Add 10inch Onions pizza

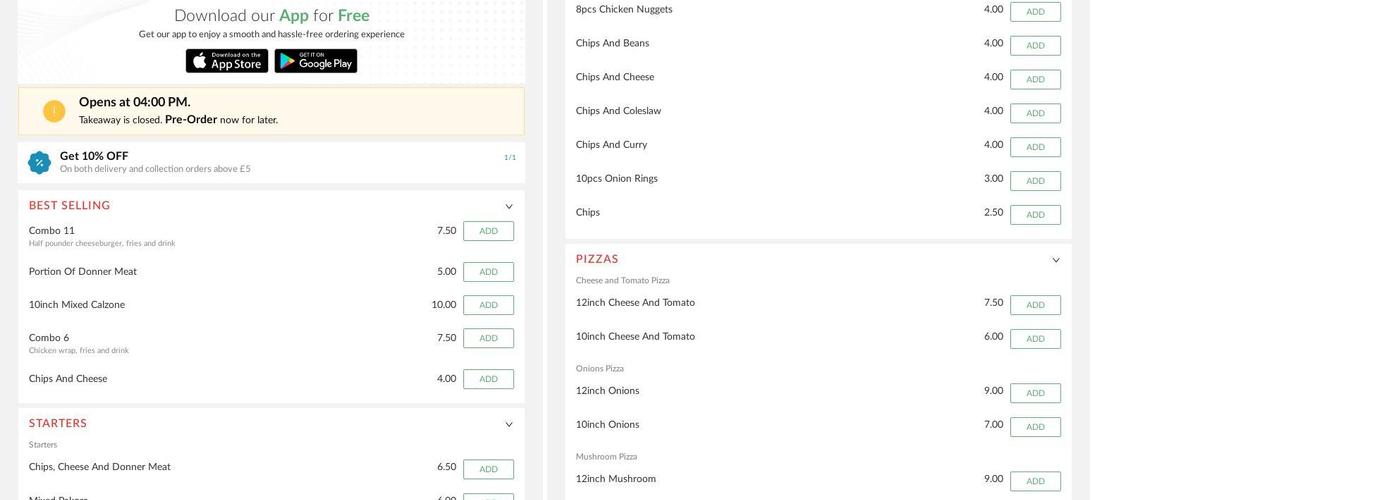point(1035,427)
